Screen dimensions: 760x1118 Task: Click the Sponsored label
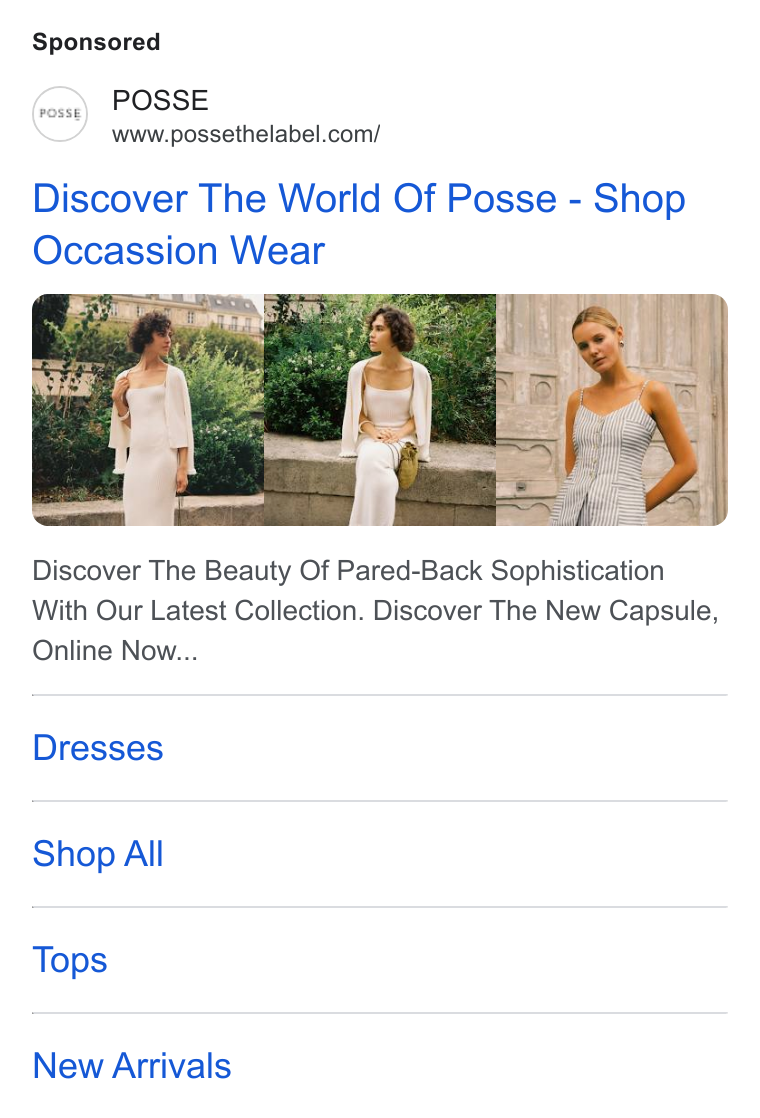96,42
